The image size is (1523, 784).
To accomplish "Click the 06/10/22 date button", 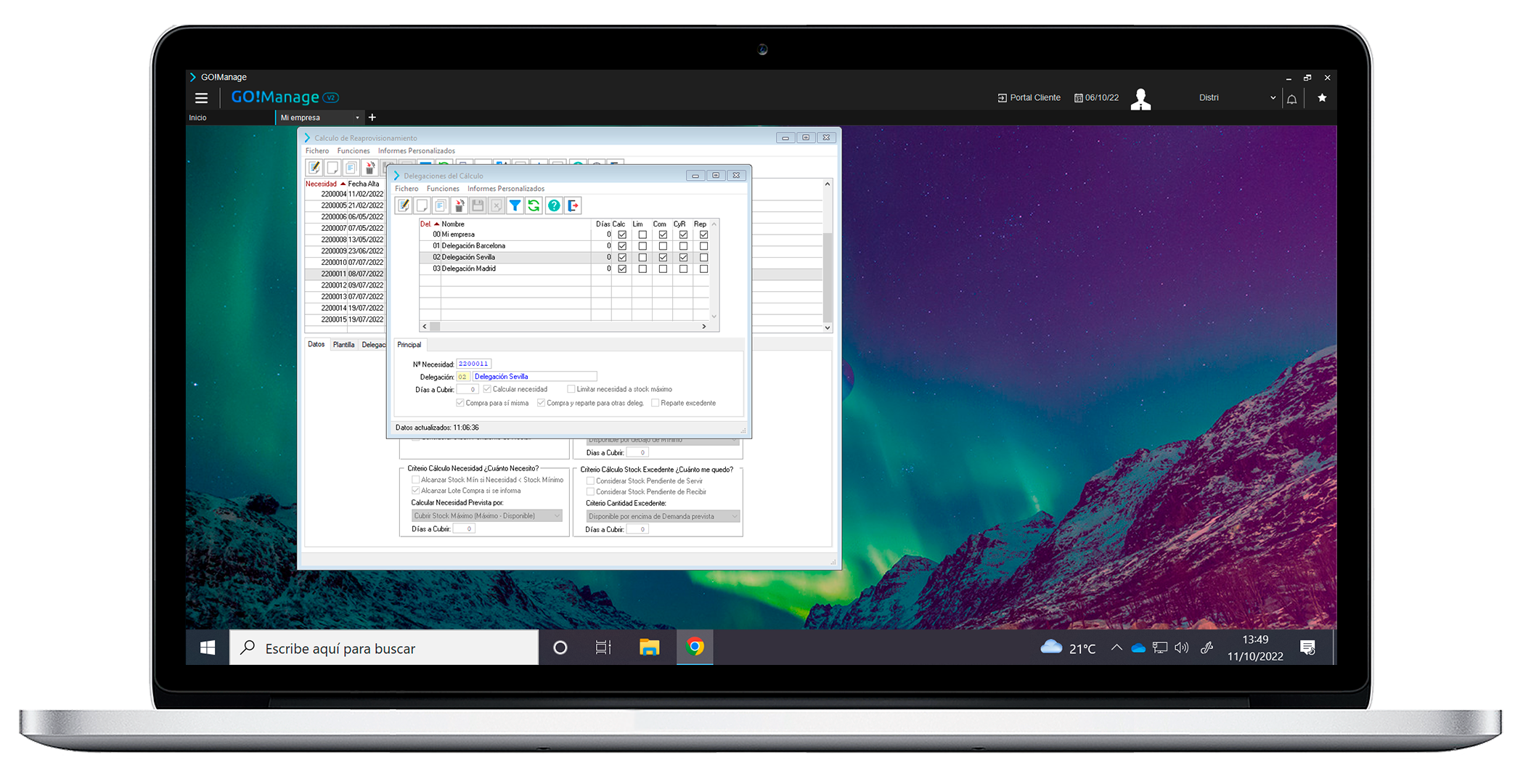I will click(x=1096, y=98).
